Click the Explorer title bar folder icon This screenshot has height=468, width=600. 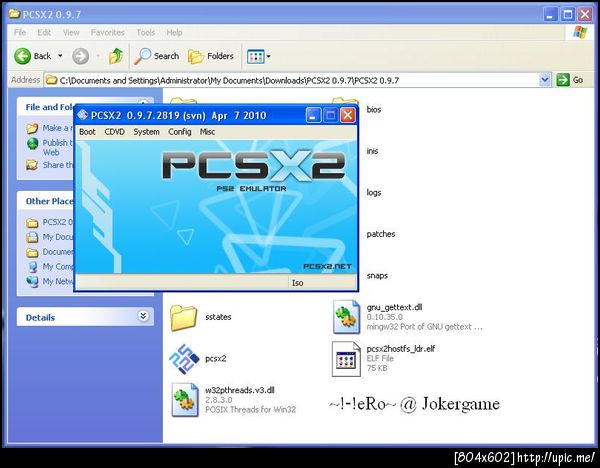click(15, 14)
